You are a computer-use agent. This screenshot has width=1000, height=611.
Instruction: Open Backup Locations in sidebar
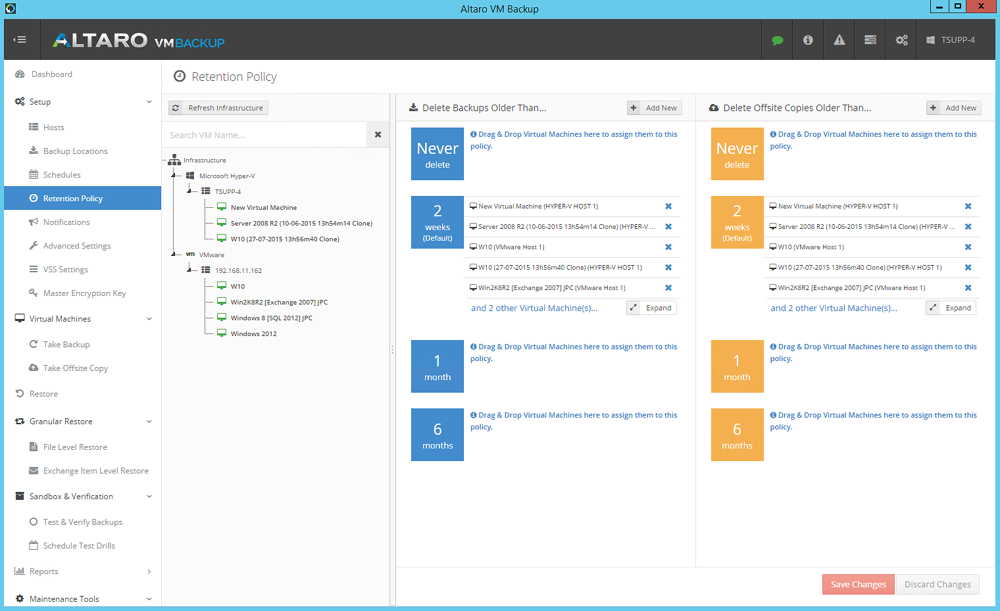(x=75, y=151)
